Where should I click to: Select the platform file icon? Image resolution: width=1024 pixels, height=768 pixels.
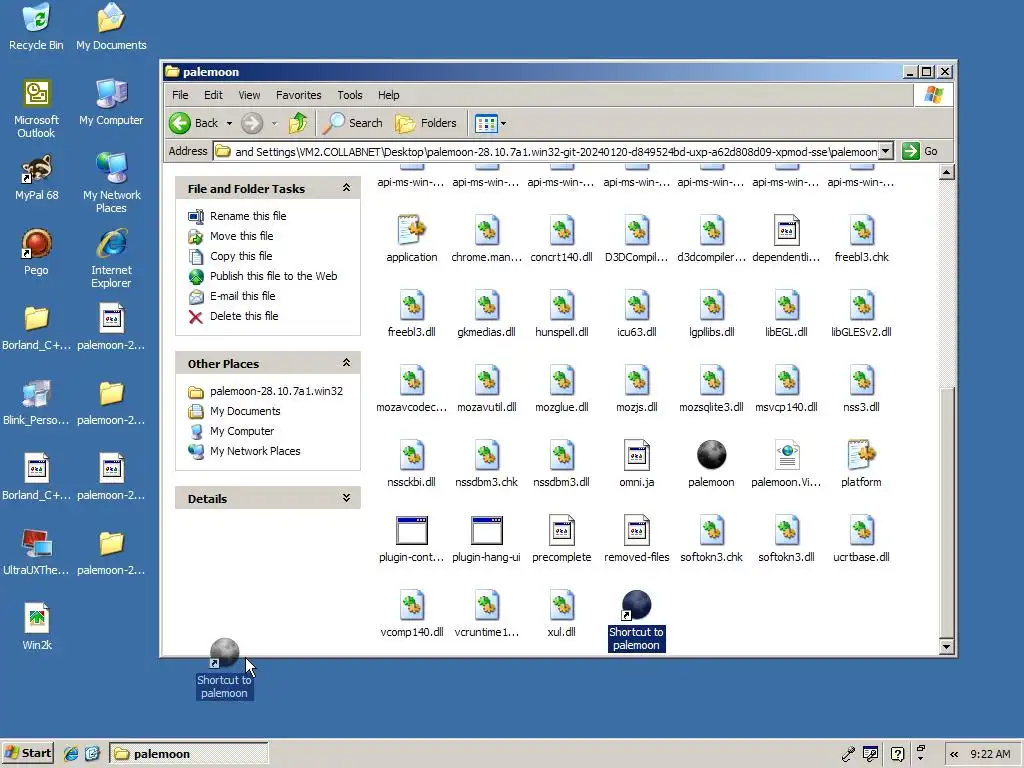(x=861, y=455)
